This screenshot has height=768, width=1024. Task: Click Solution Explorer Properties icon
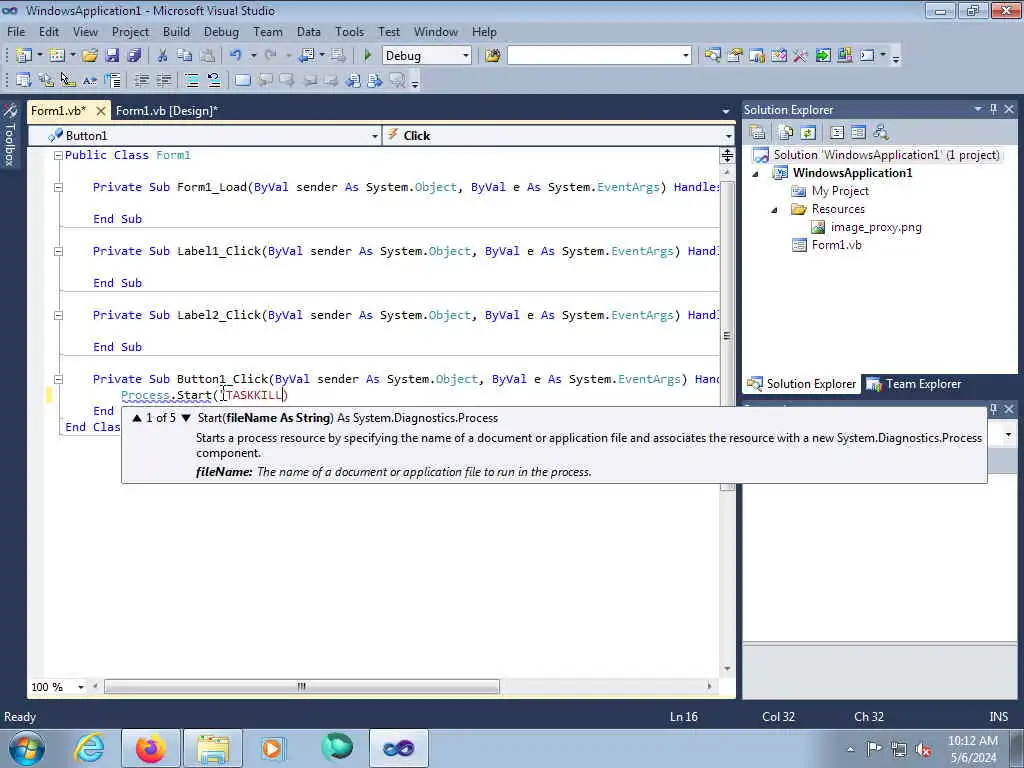(758, 133)
